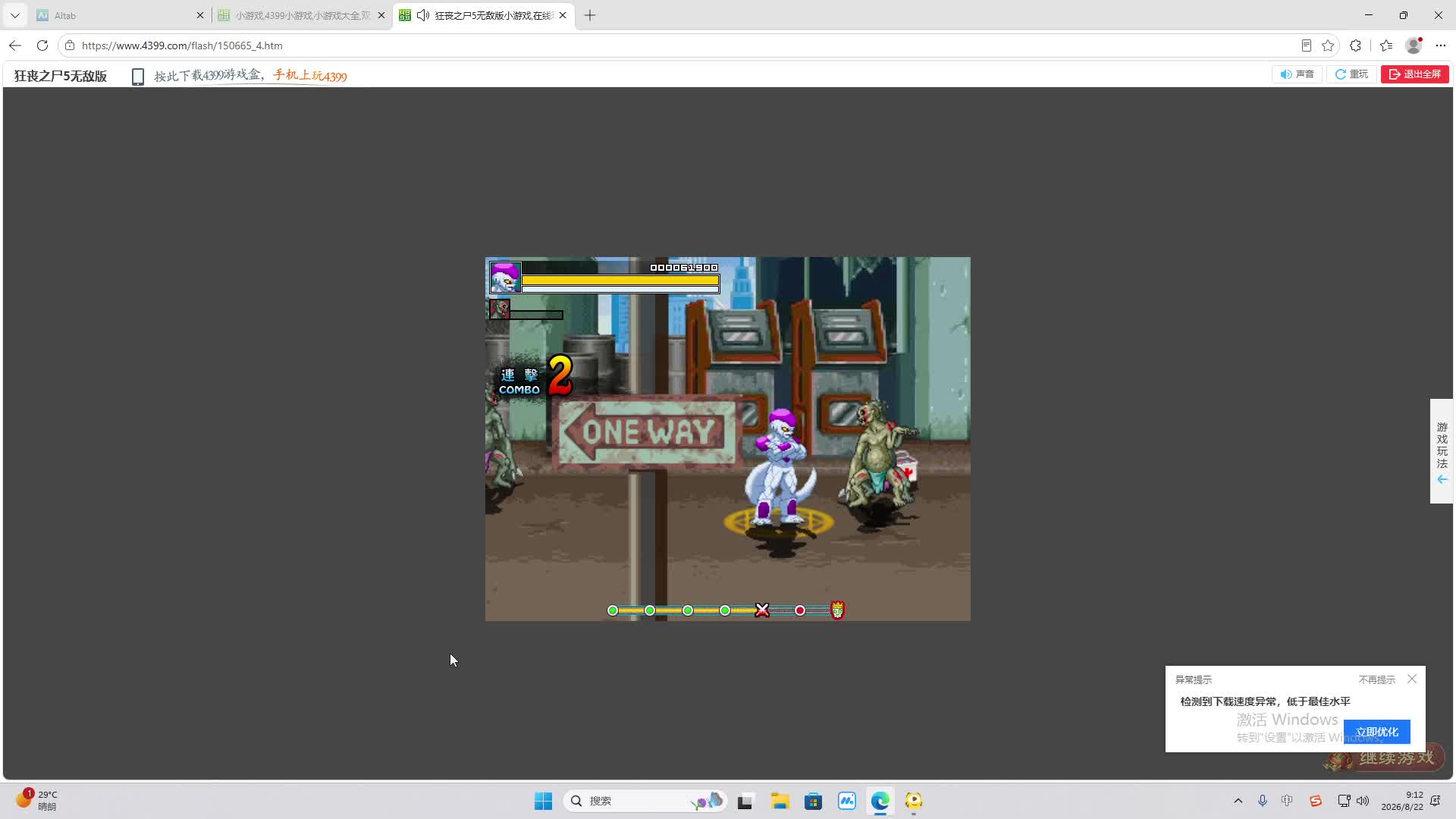Open browser extensions menu
The width and height of the screenshot is (1456, 819).
tap(1356, 45)
